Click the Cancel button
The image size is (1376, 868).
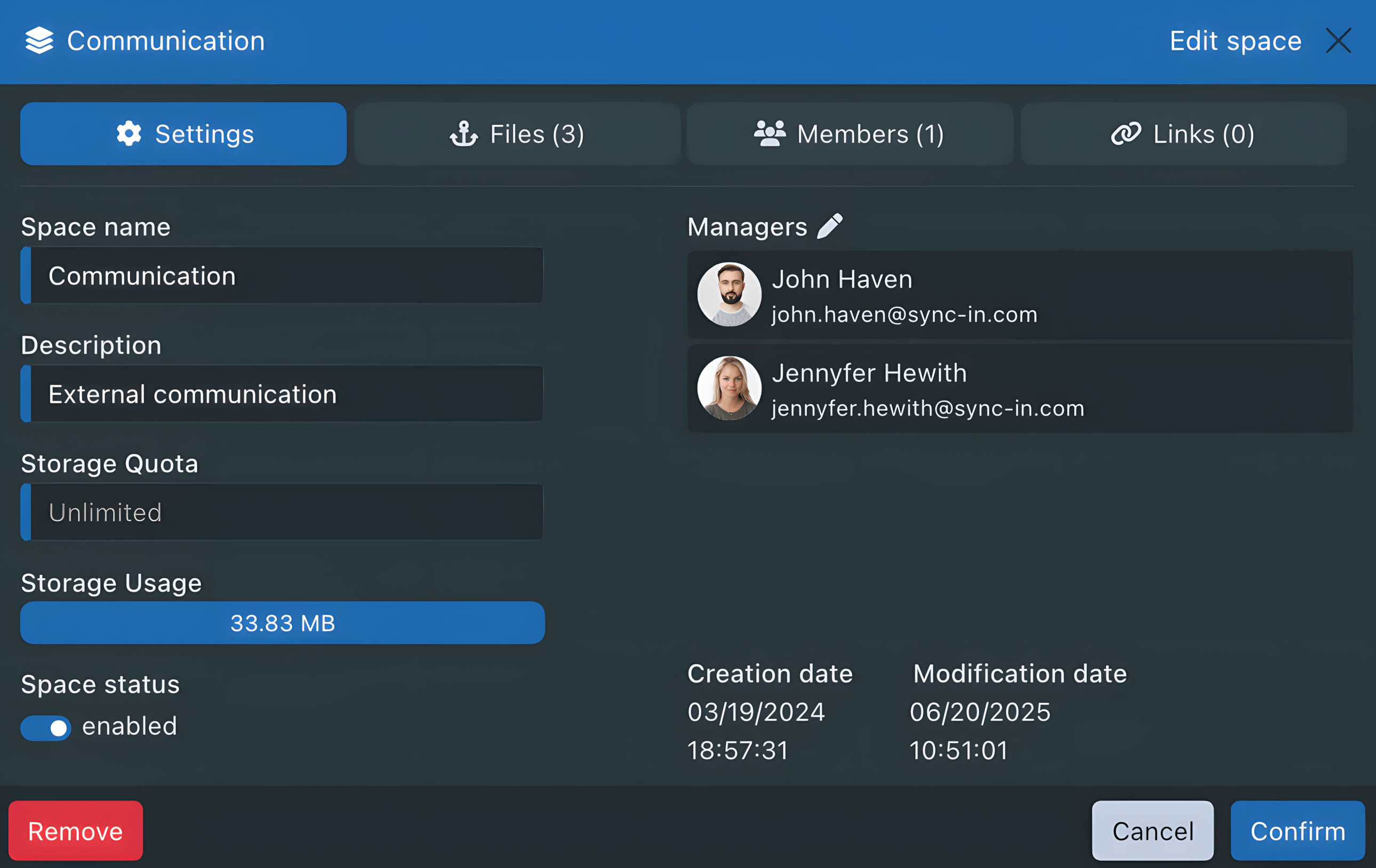(x=1153, y=830)
